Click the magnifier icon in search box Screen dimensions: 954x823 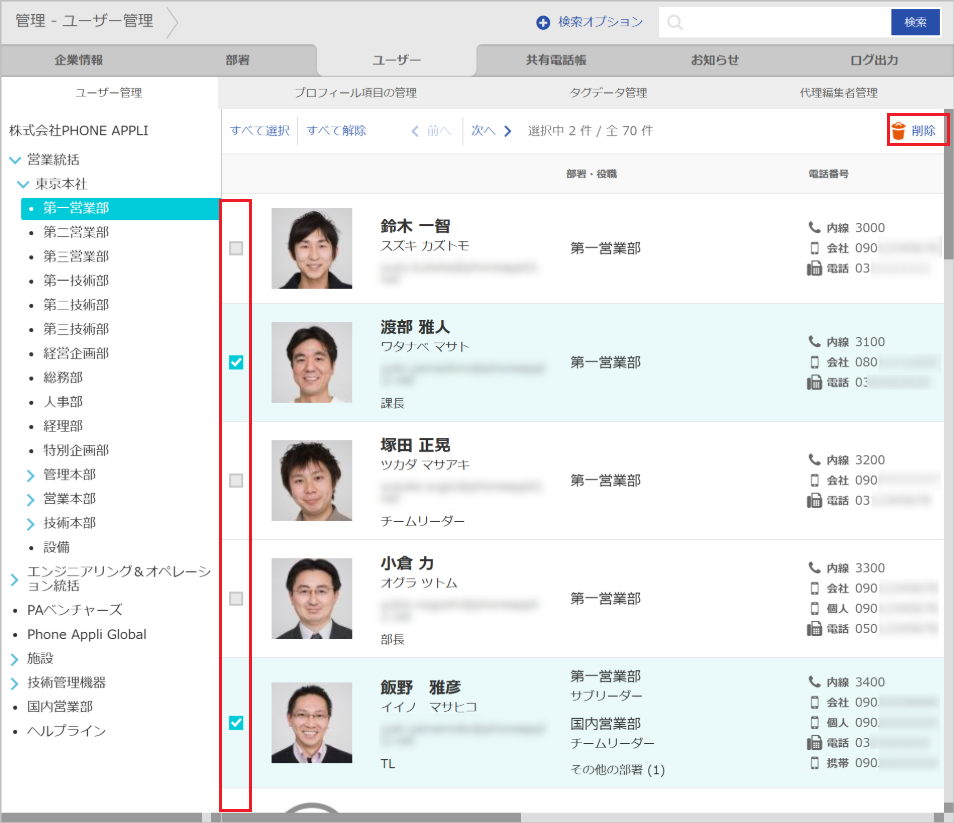pyautogui.click(x=676, y=22)
